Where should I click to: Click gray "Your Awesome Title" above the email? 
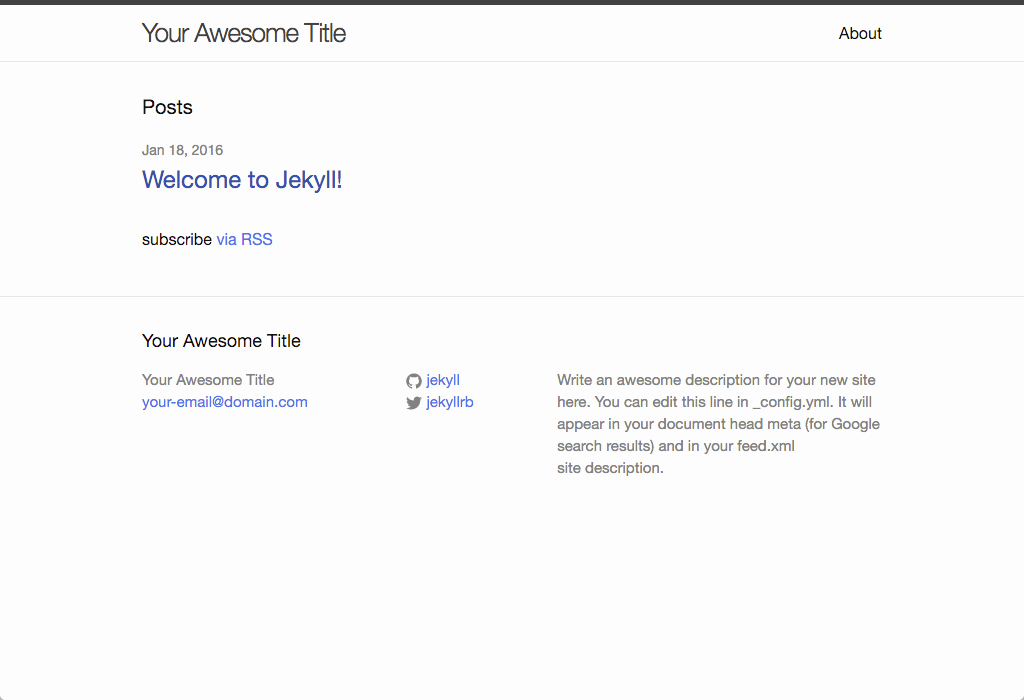pos(208,380)
